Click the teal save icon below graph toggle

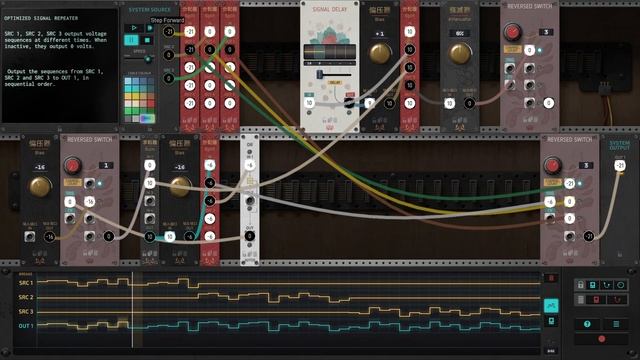pyautogui.click(x=551, y=321)
